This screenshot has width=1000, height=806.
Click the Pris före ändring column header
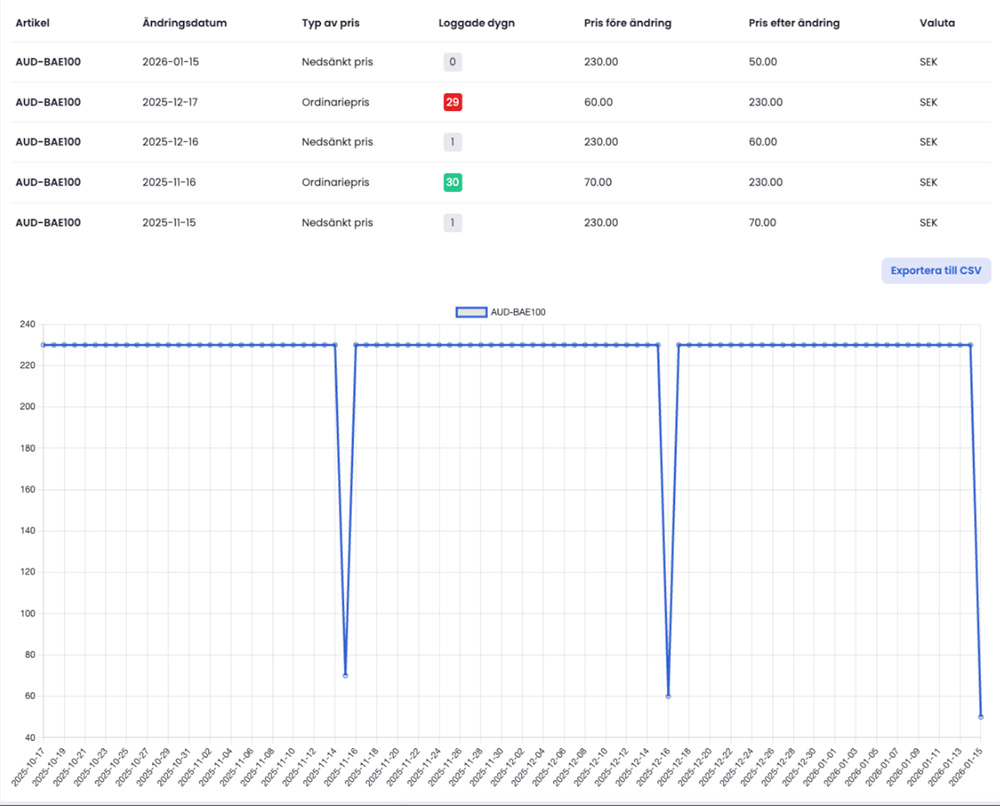click(x=627, y=23)
